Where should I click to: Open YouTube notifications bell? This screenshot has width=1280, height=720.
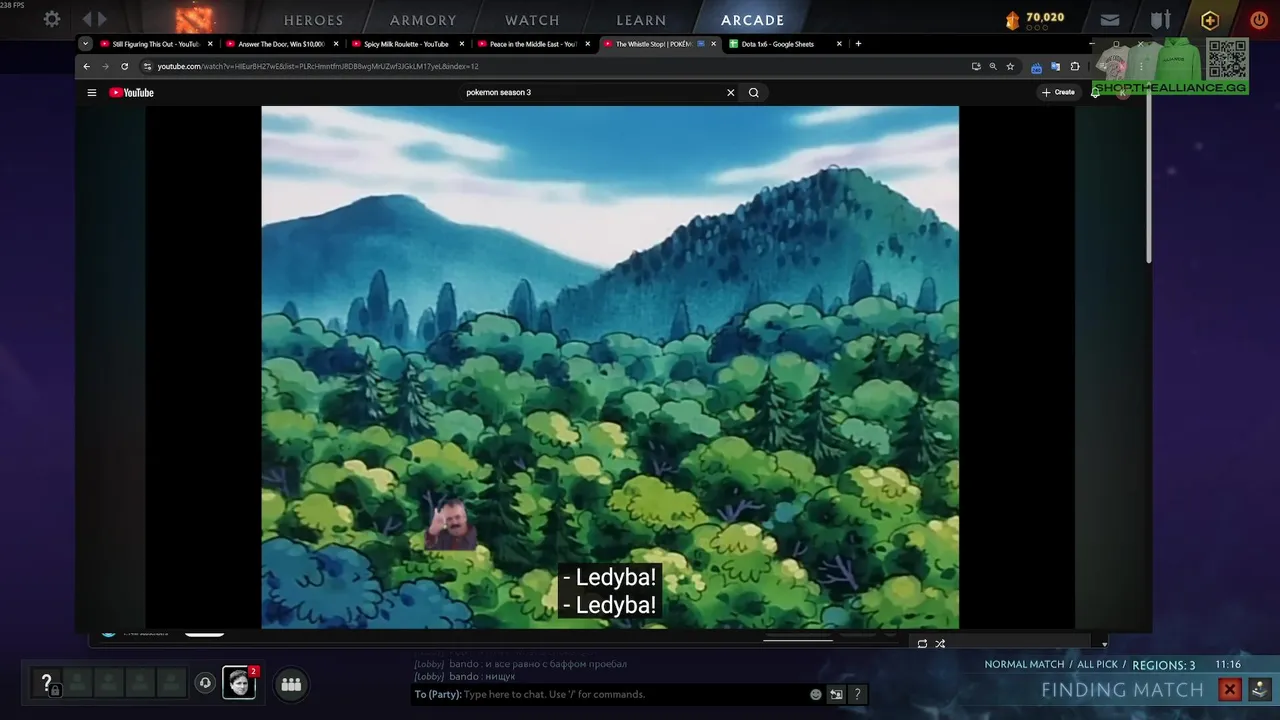click(x=1096, y=92)
